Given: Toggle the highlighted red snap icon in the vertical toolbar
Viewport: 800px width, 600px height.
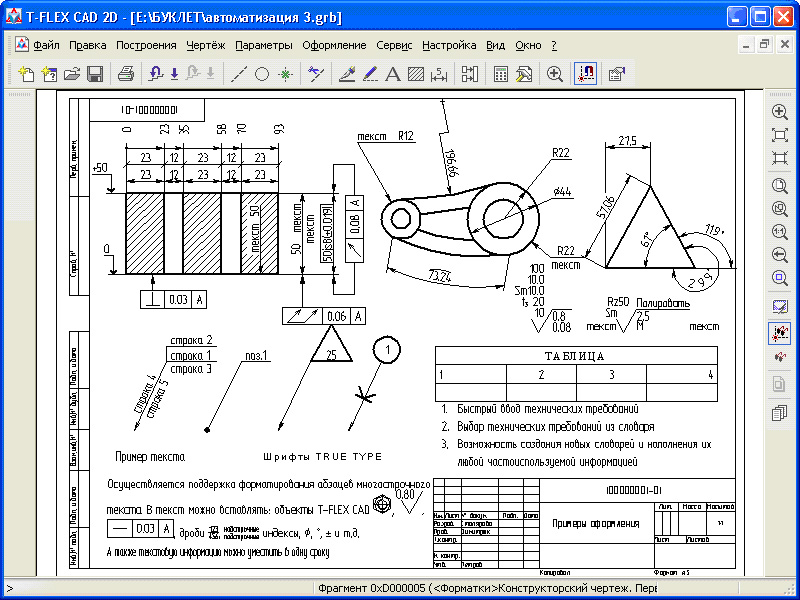Looking at the screenshot, I should tap(779, 333).
